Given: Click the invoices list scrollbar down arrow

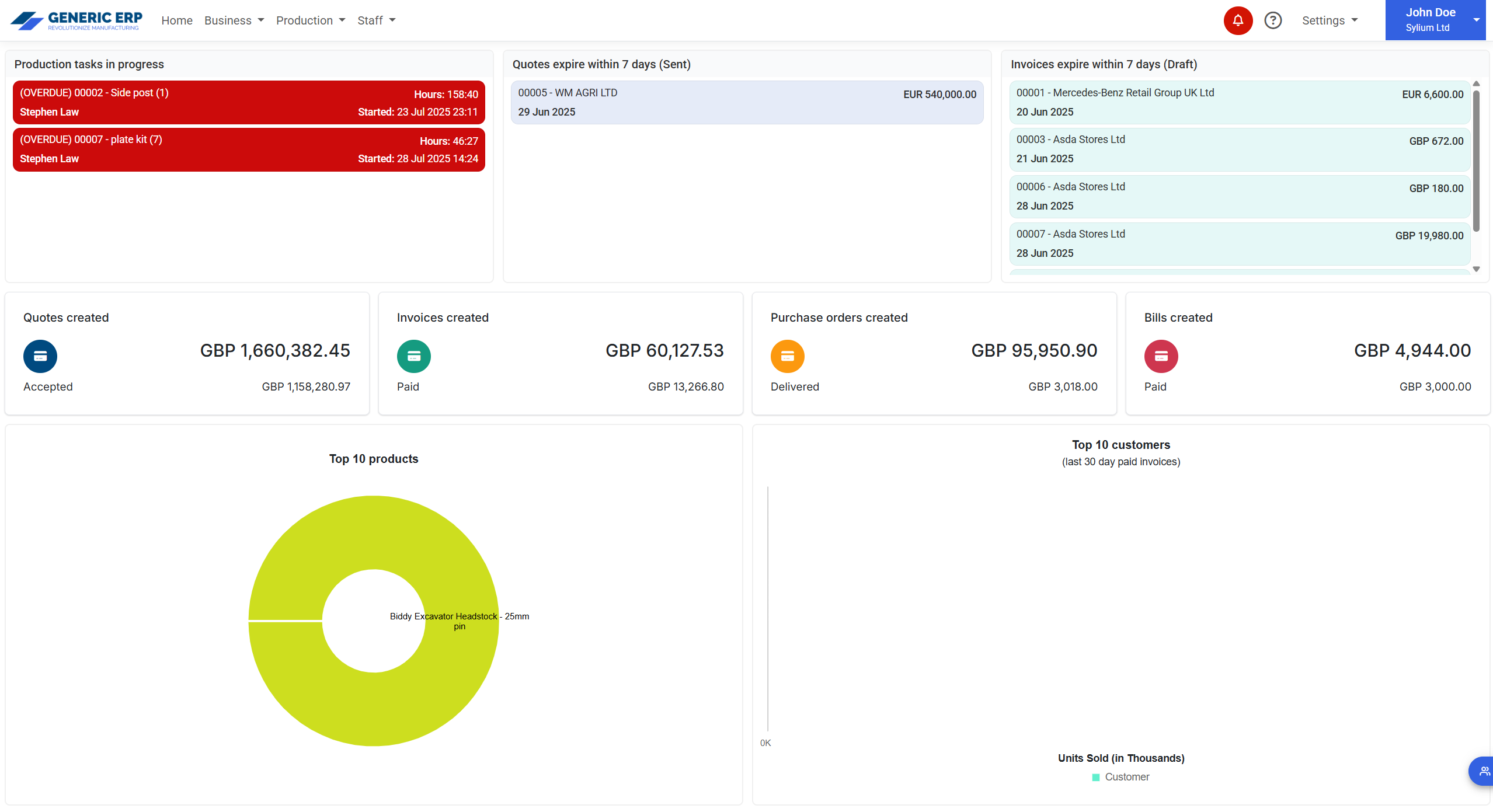Looking at the screenshot, I should click(x=1476, y=269).
